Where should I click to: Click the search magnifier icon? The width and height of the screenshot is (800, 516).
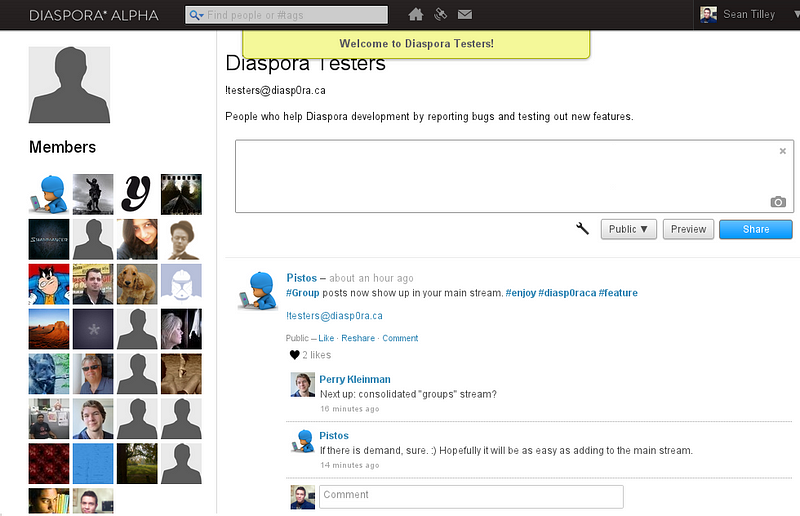(x=196, y=15)
